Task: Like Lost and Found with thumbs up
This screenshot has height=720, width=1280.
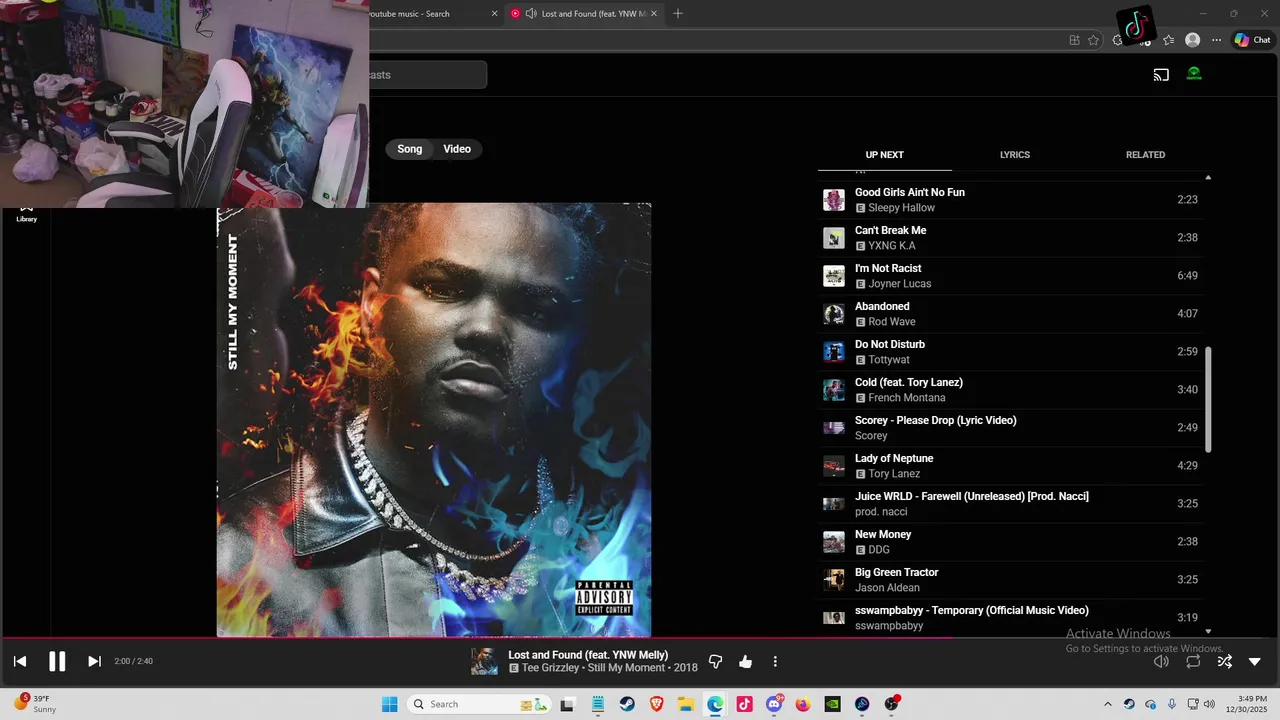Action: pyautogui.click(x=745, y=661)
